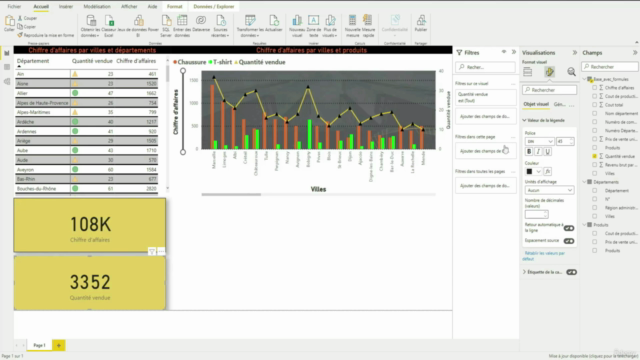Toggle bold for legend font
640x360 pixels.
coord(529,151)
